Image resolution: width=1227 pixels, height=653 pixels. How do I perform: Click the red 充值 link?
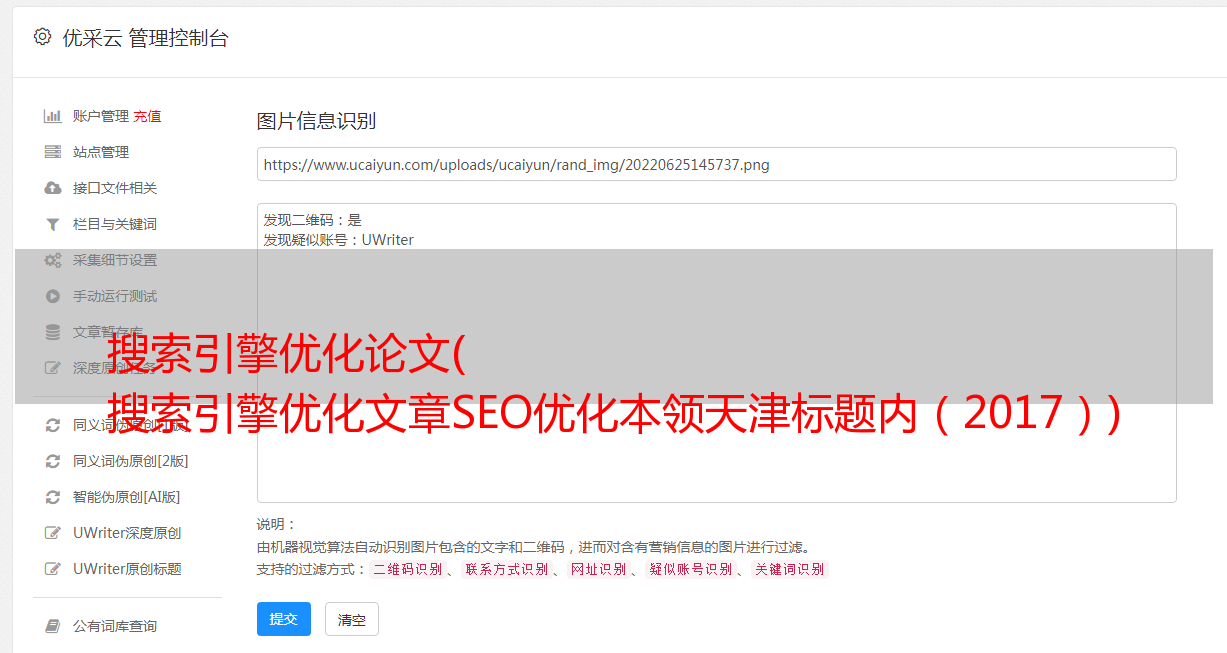coord(147,116)
